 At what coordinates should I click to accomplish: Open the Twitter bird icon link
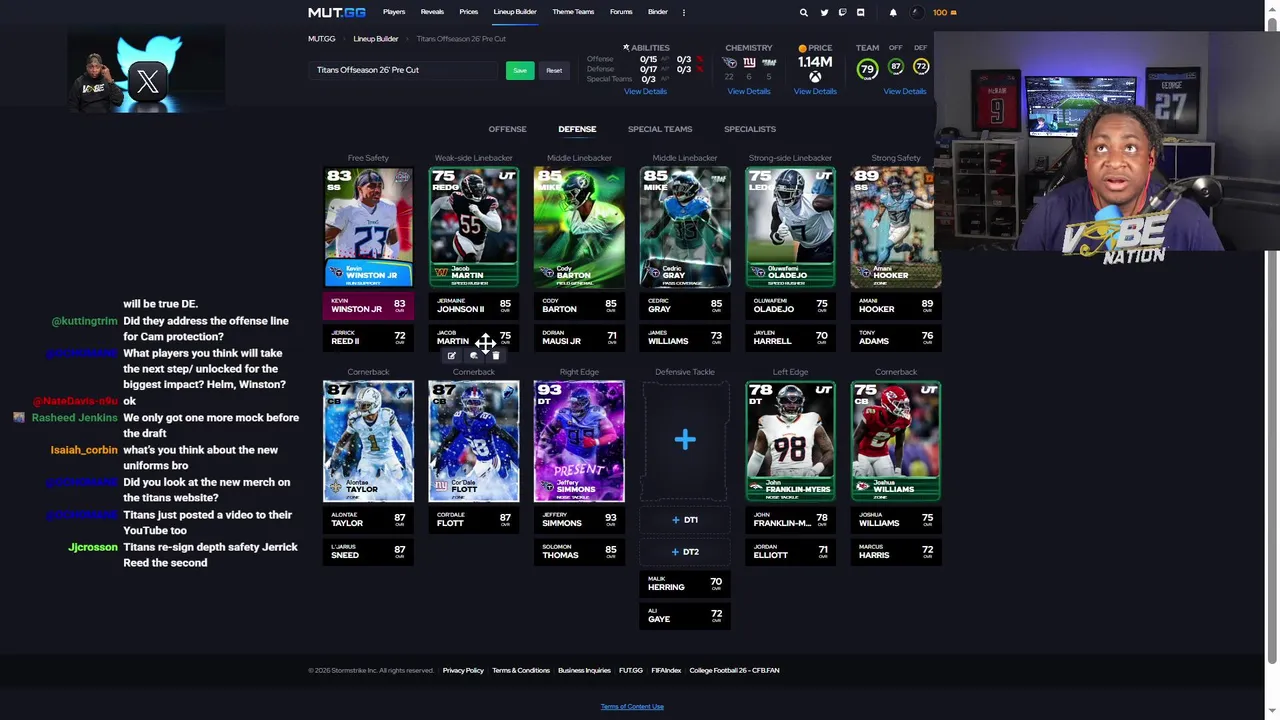pyautogui.click(x=824, y=12)
